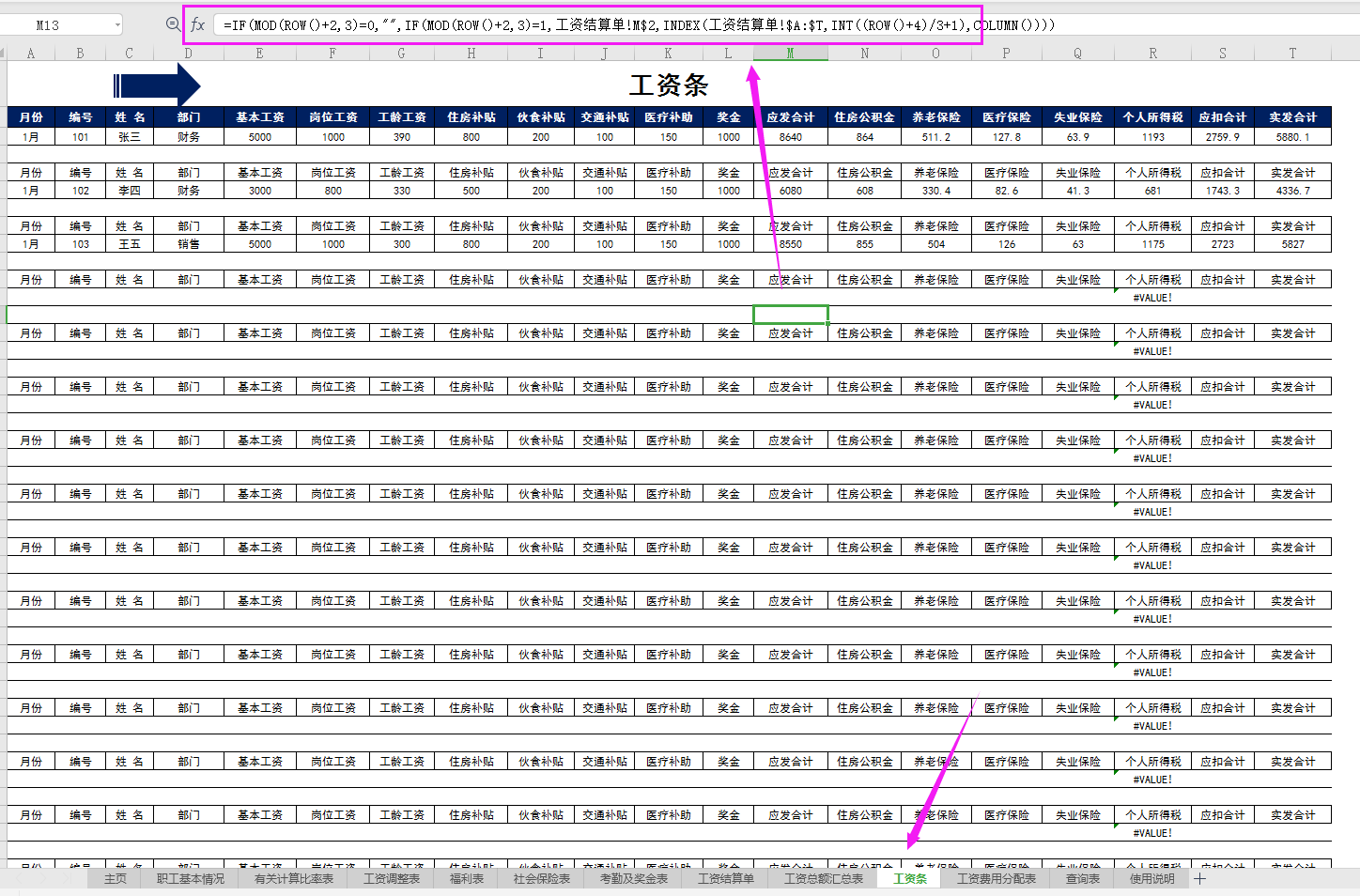Screen dimensions: 1360x896
Task: Open the 工资结算单 sheet tab
Action: [726, 879]
